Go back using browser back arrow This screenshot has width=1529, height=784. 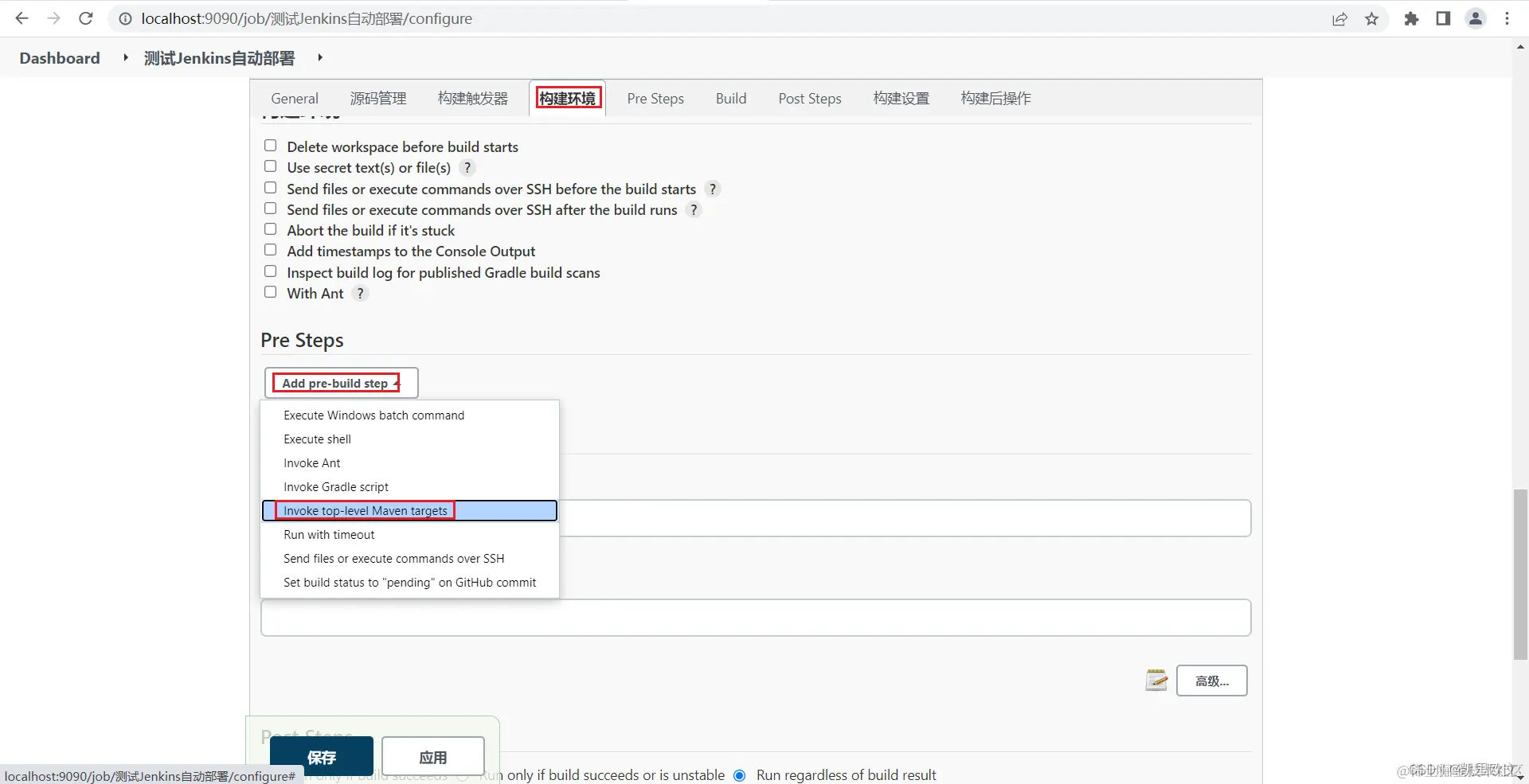[x=22, y=18]
